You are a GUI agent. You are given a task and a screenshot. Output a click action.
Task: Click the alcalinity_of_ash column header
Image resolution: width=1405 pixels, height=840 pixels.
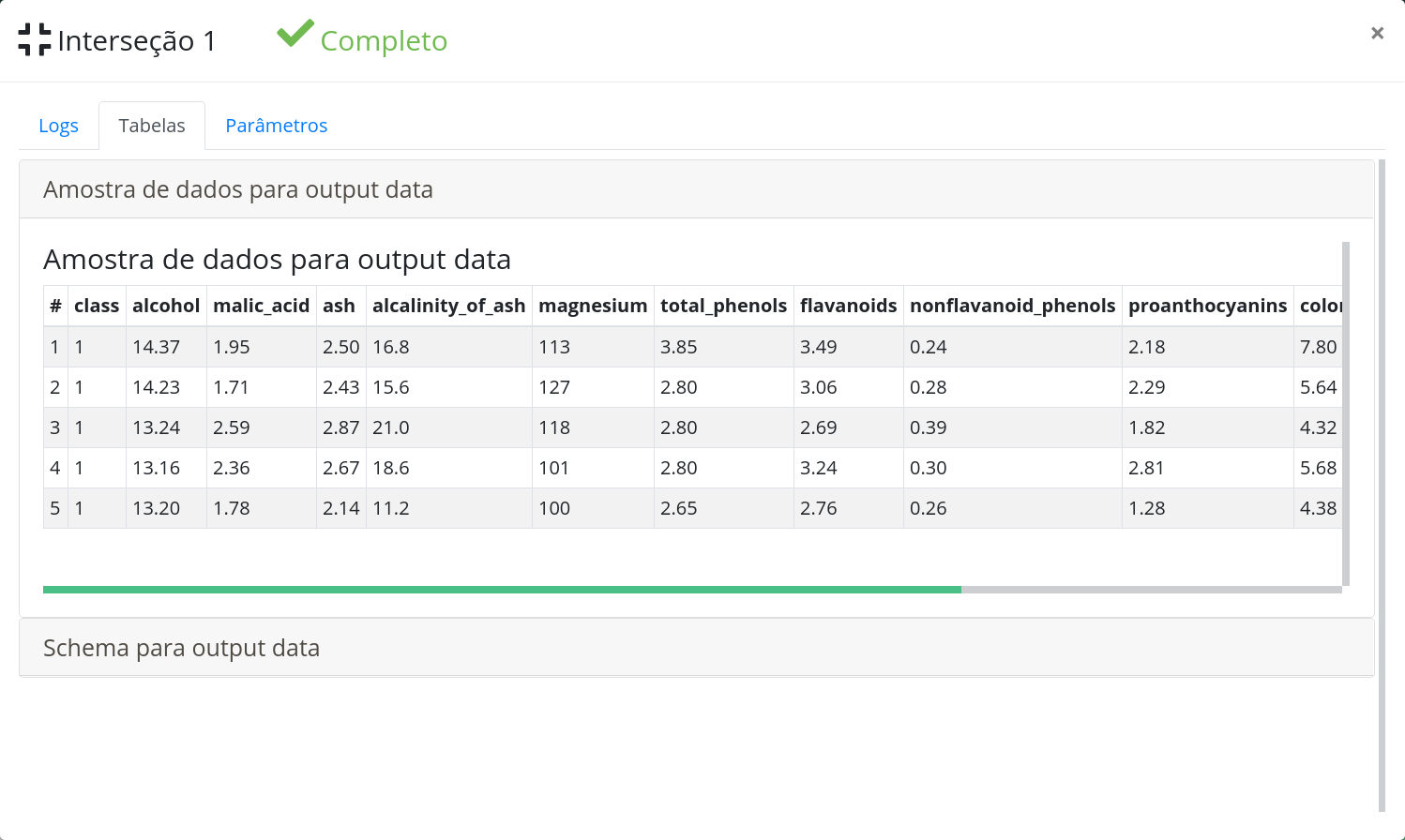point(449,306)
